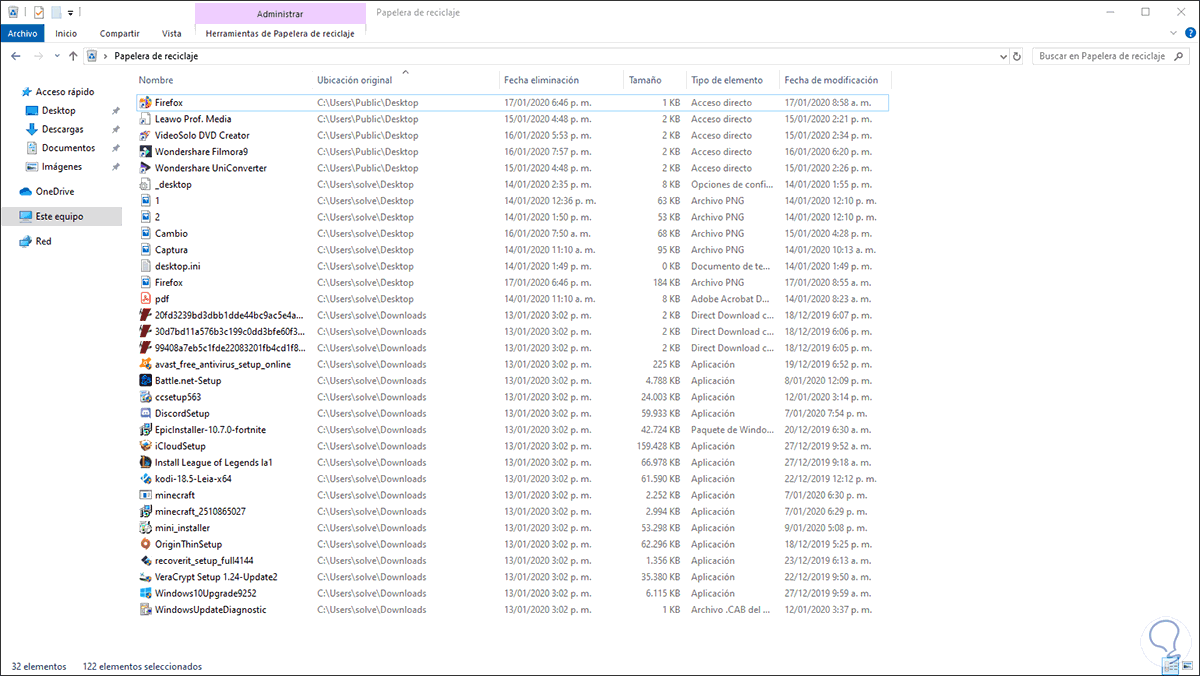Viewport: 1200px width, 676px height.
Task: Open the Compartir ribbon tab
Action: [119, 33]
